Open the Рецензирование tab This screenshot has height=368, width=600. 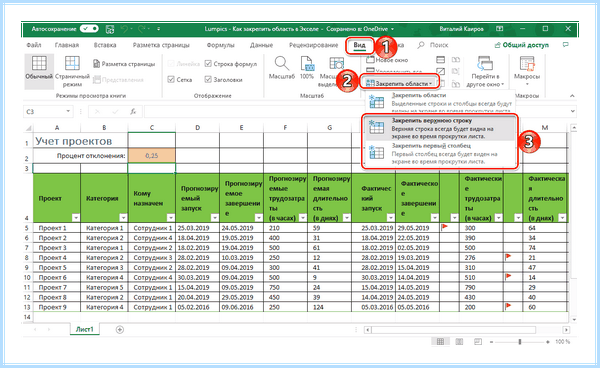tap(313, 45)
